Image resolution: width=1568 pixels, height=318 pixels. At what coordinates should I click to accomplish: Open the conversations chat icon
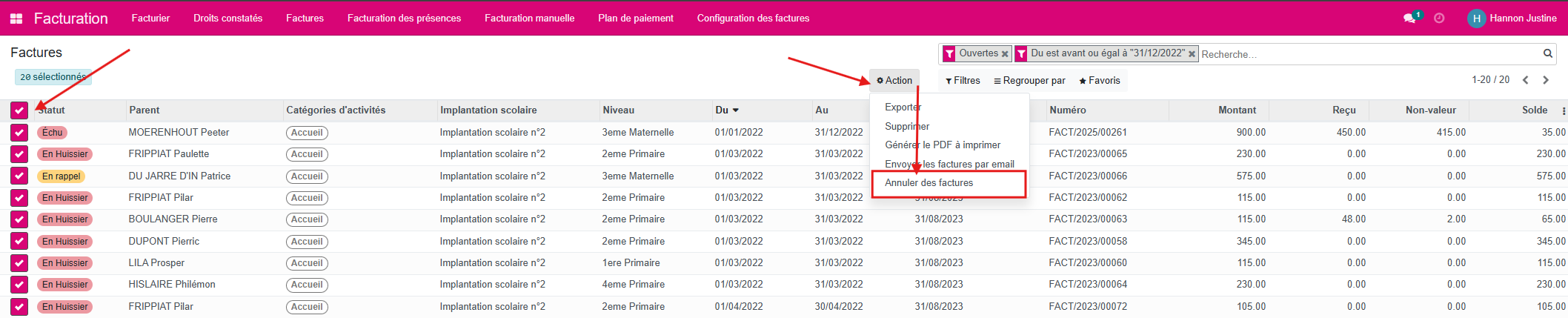[x=1409, y=19]
